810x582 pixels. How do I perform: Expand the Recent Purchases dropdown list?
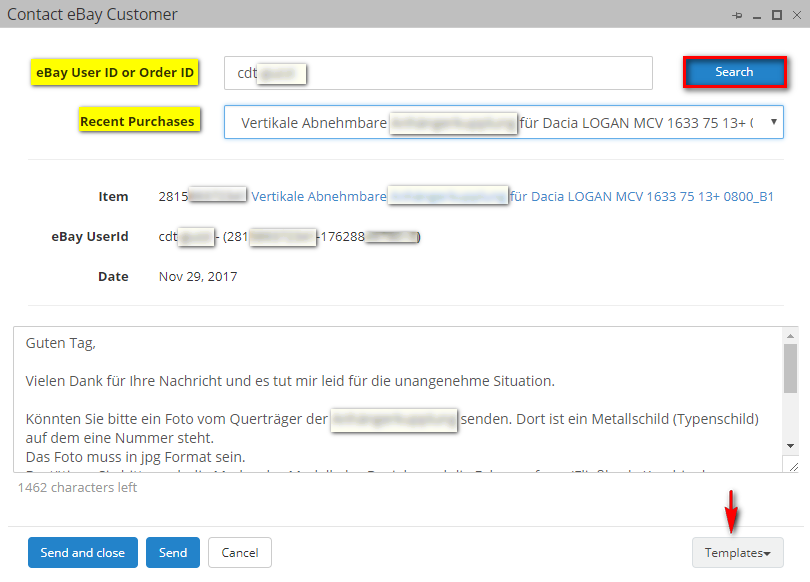point(503,122)
